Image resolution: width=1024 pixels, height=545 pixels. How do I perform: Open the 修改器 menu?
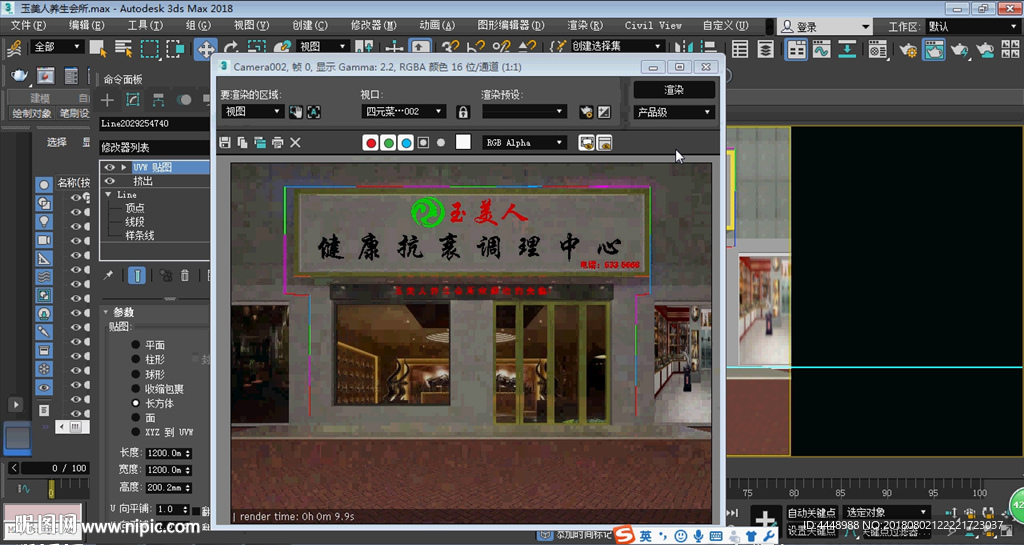(x=373, y=25)
